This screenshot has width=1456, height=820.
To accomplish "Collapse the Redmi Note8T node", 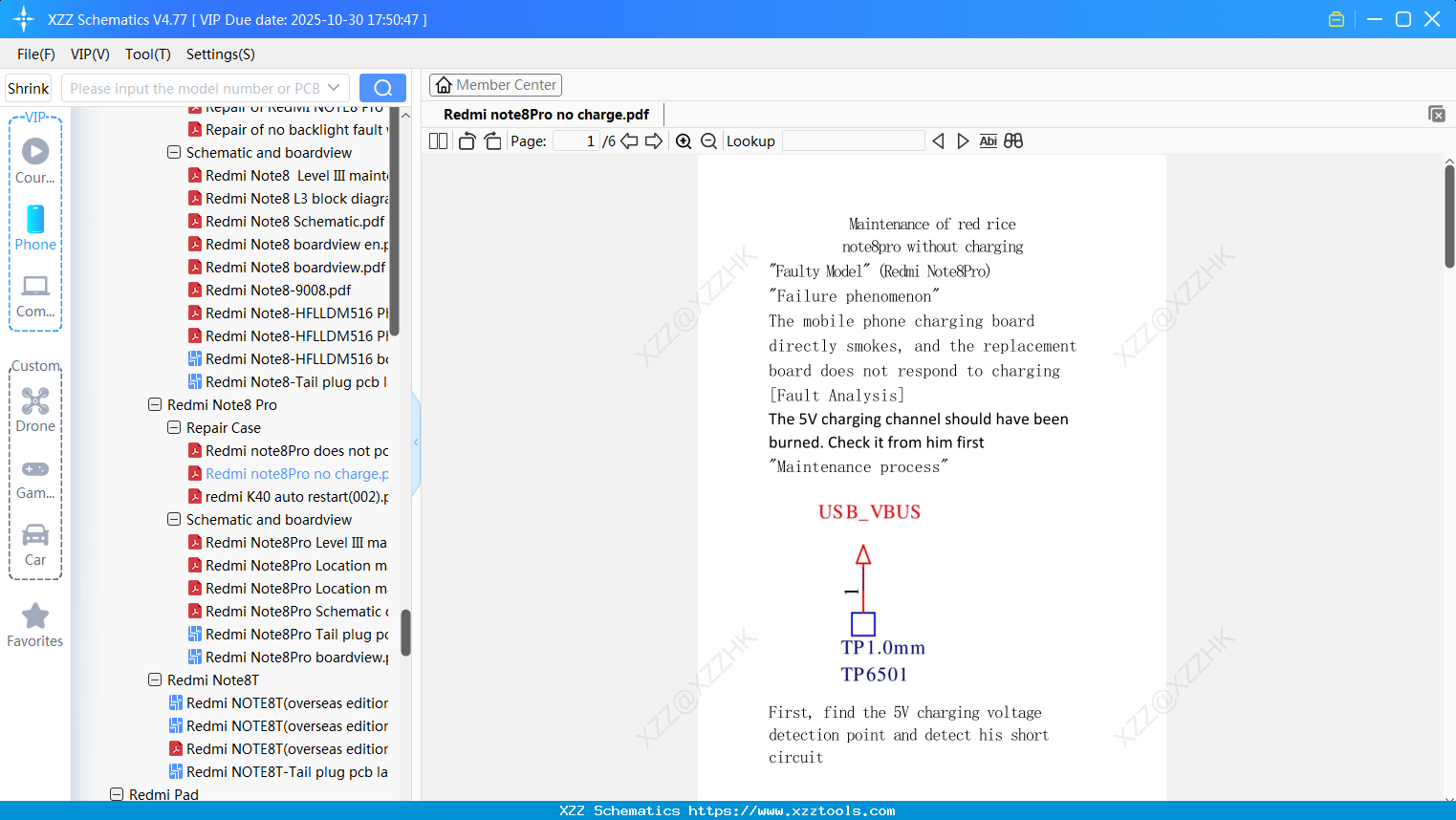I will click(155, 680).
